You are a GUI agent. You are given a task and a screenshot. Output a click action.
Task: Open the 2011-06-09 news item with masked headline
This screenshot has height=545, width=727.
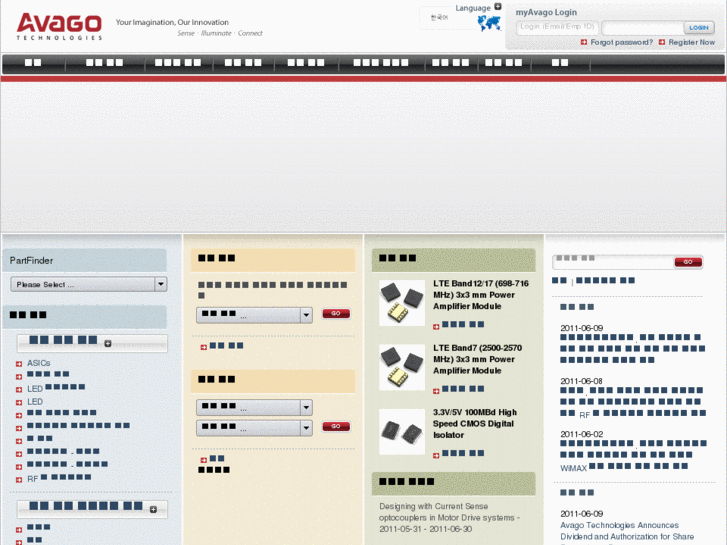pyautogui.click(x=632, y=348)
